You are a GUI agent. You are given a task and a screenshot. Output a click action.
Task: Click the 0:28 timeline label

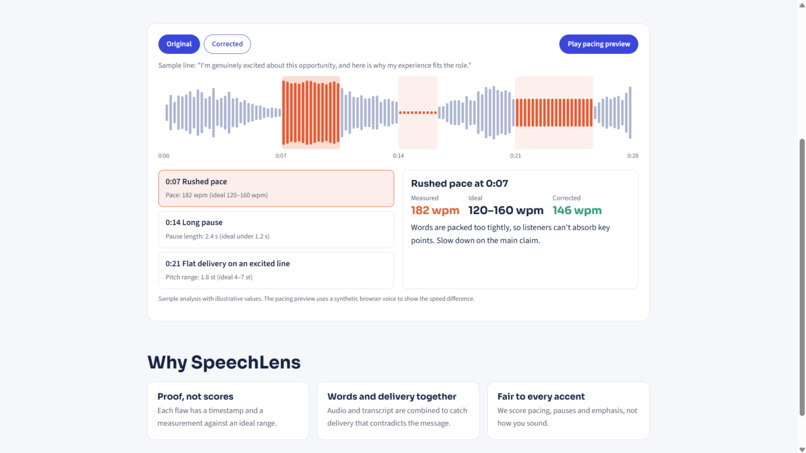point(632,156)
